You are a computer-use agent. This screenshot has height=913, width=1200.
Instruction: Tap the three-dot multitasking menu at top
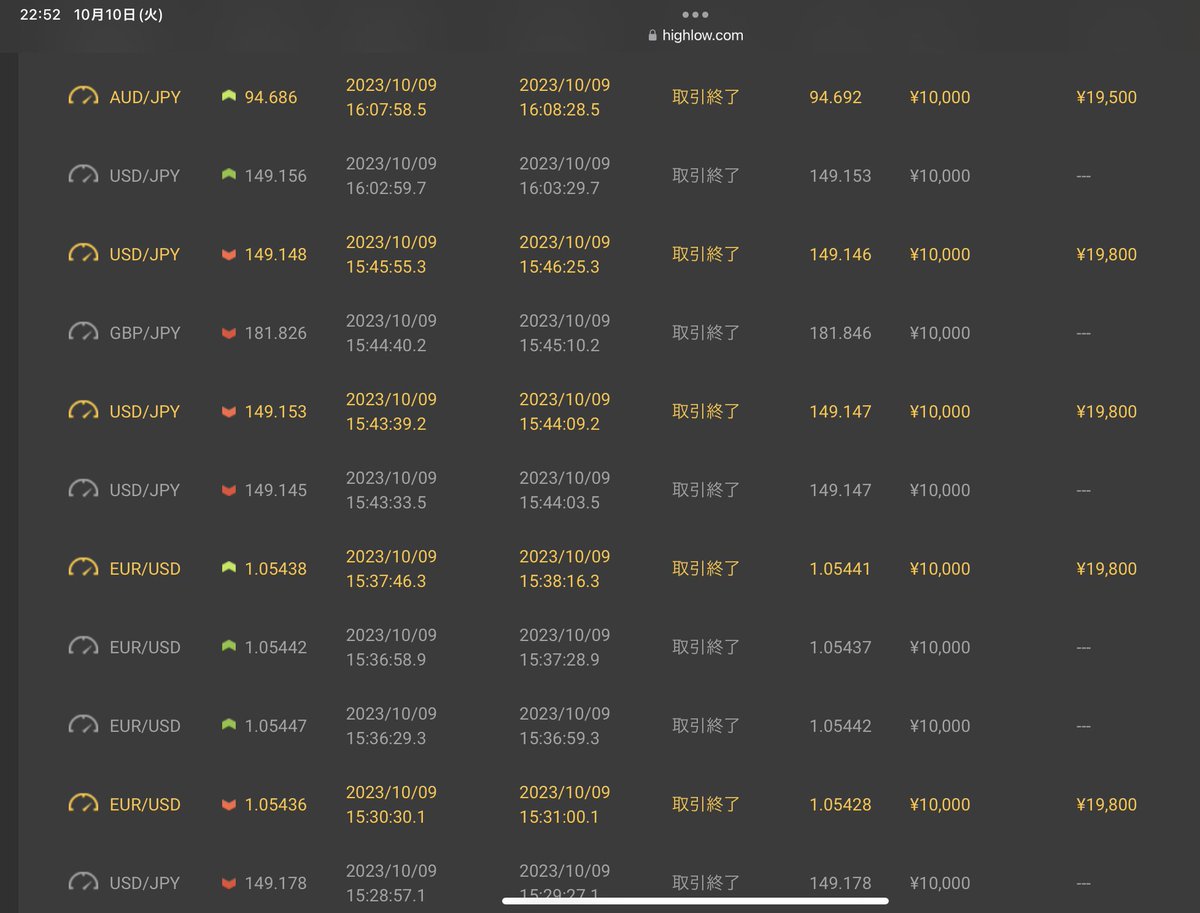click(x=695, y=15)
